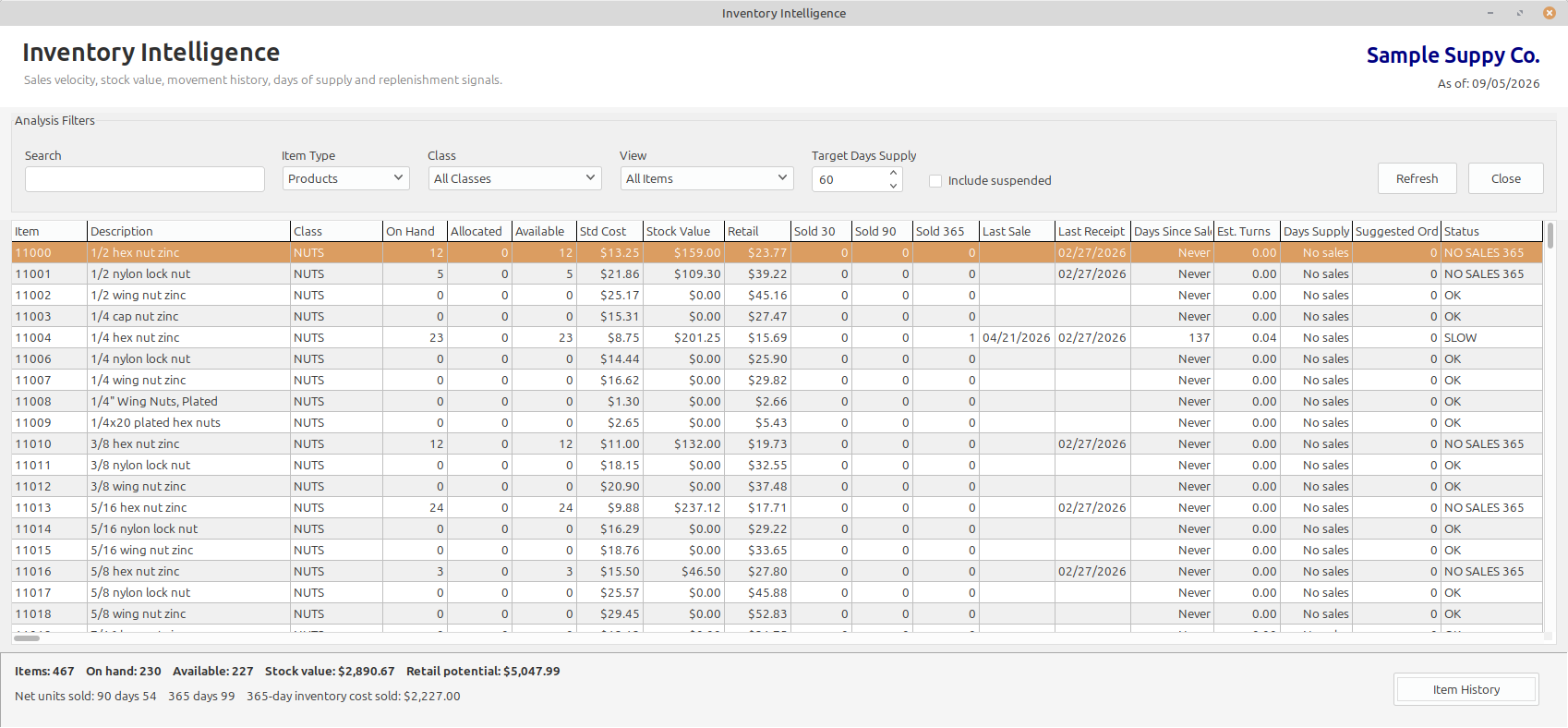The height and width of the screenshot is (728, 1568).
Task: Click the horizontal scrollbar thumb under table
Action: tap(27, 637)
